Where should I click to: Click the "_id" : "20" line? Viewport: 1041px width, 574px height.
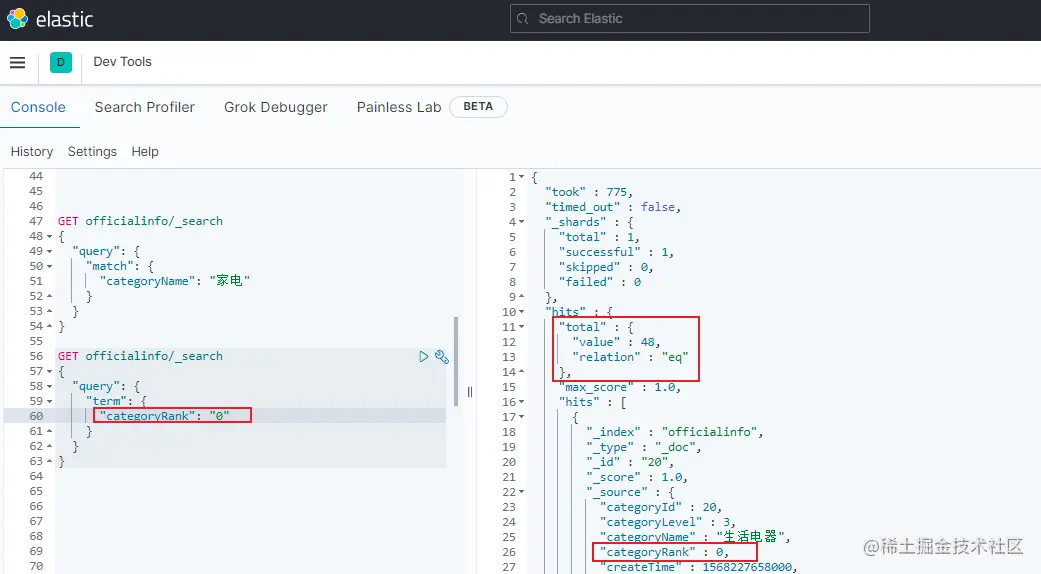point(630,462)
